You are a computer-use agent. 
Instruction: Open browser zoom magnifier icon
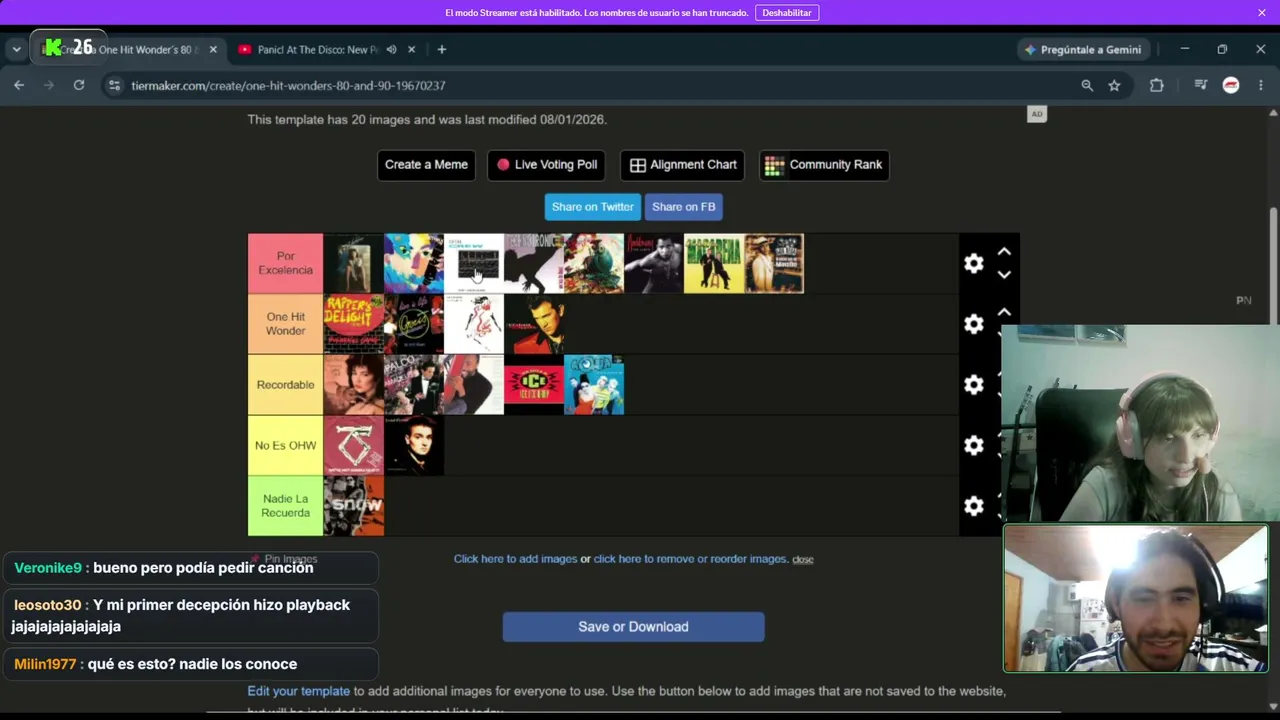coord(1087,85)
